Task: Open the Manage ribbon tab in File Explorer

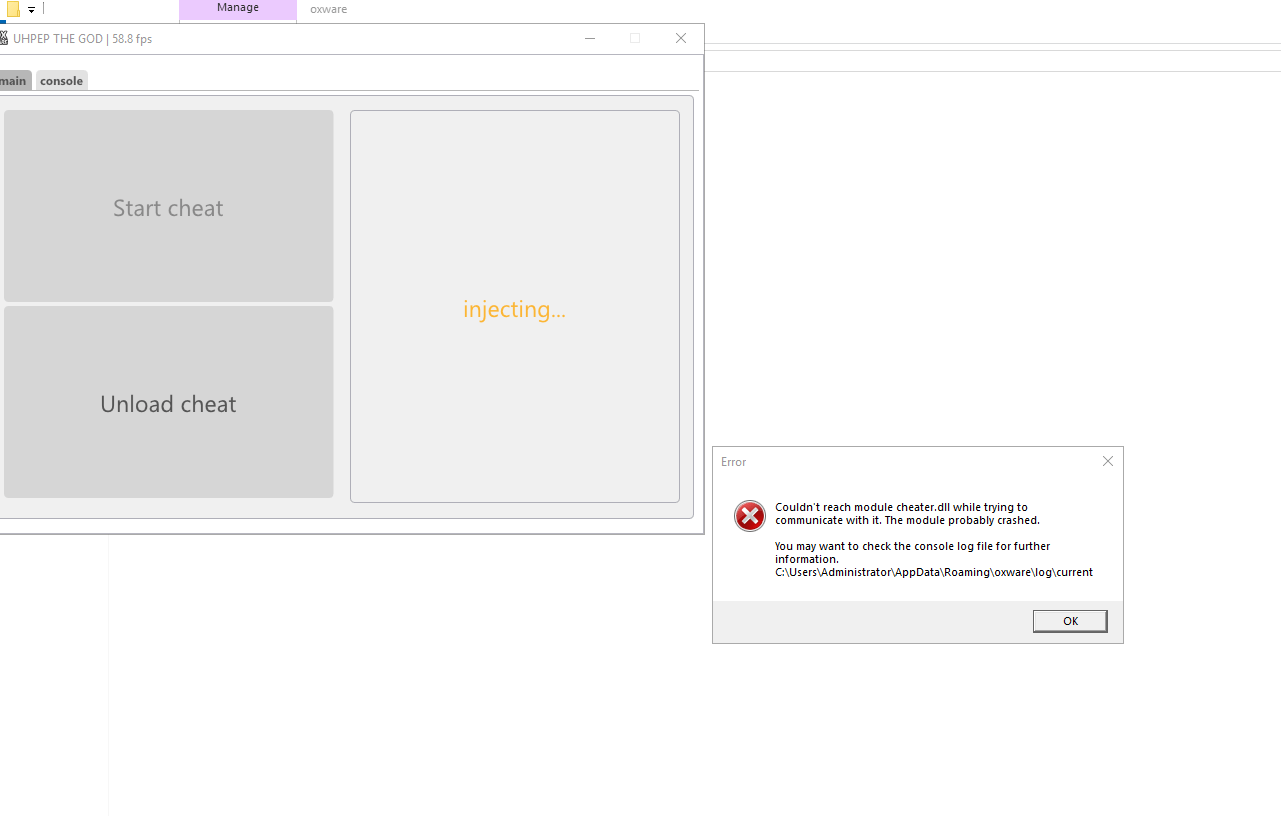Action: [x=238, y=8]
